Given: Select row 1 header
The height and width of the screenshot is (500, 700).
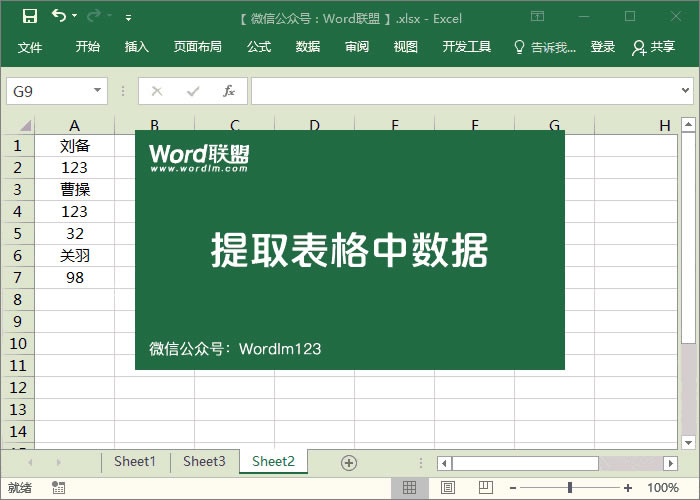Looking at the screenshot, I should [x=18, y=146].
